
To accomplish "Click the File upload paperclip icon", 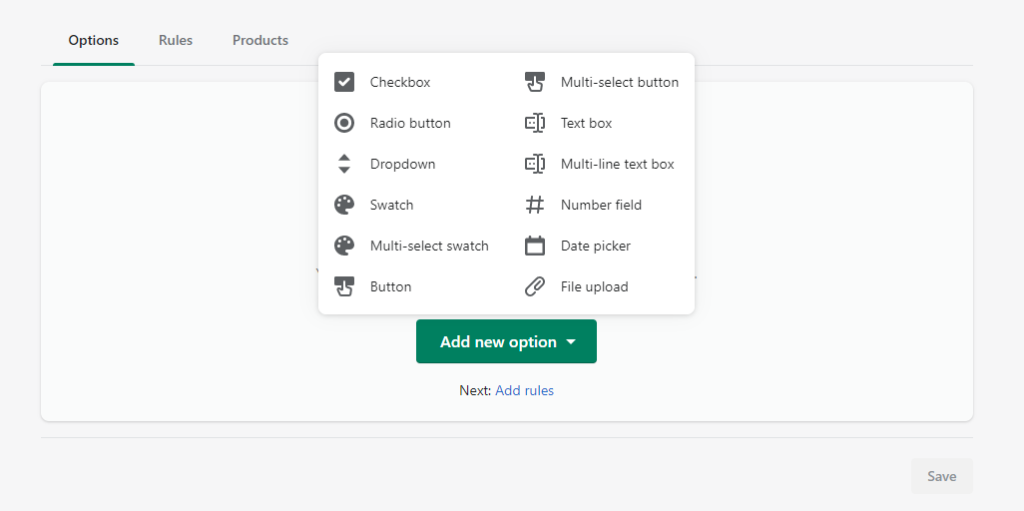I will [x=535, y=286].
